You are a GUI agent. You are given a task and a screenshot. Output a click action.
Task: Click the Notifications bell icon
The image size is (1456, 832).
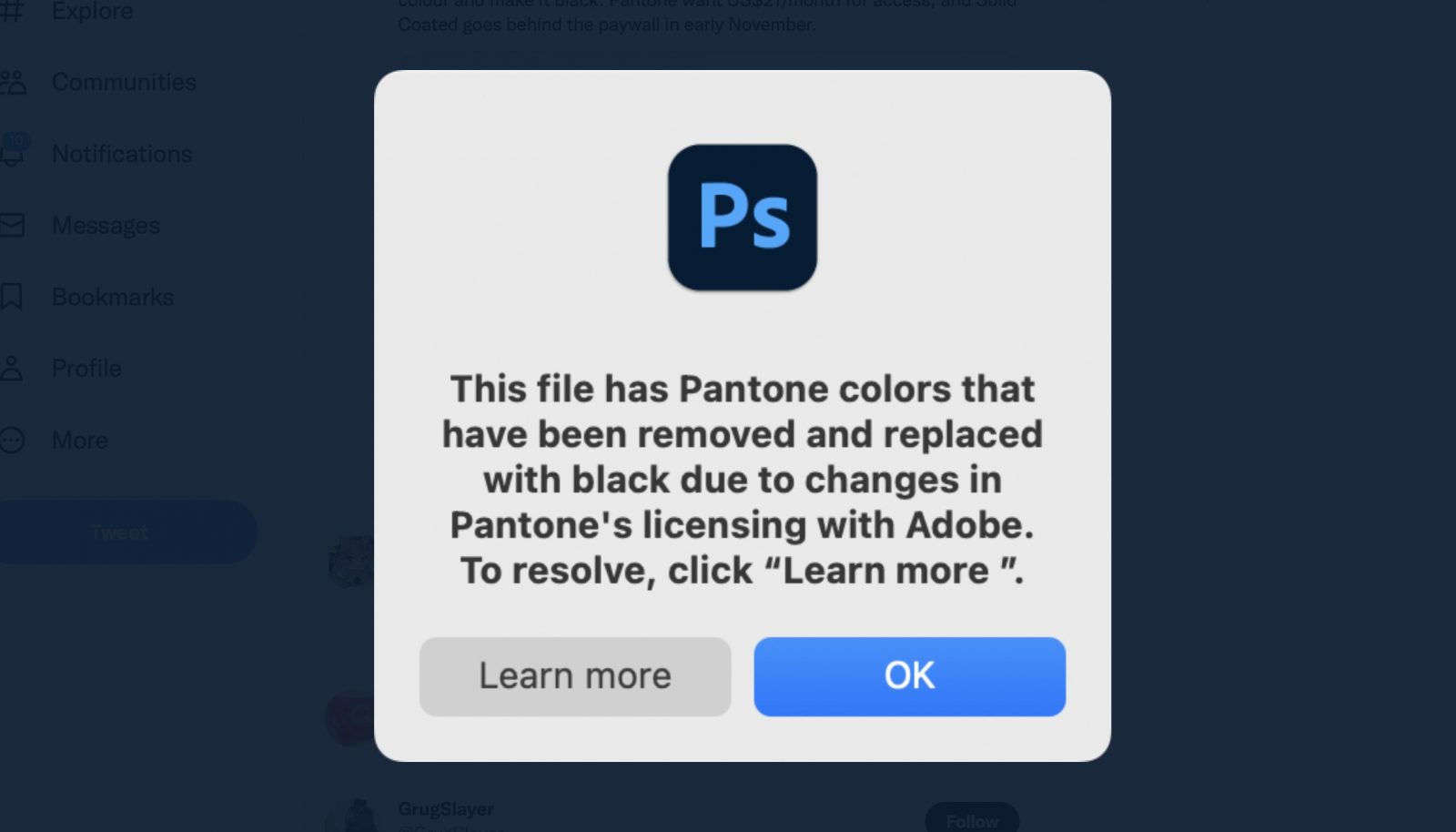point(13,153)
